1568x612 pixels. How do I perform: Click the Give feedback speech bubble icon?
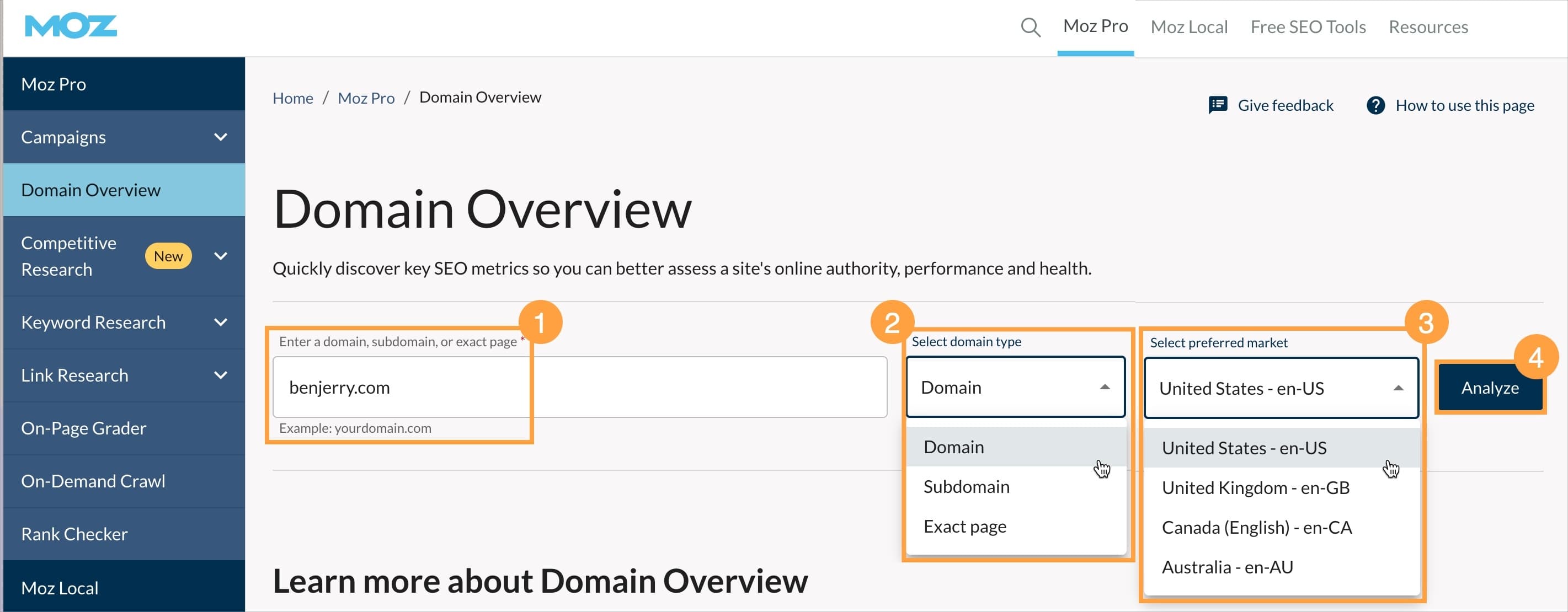(1218, 105)
